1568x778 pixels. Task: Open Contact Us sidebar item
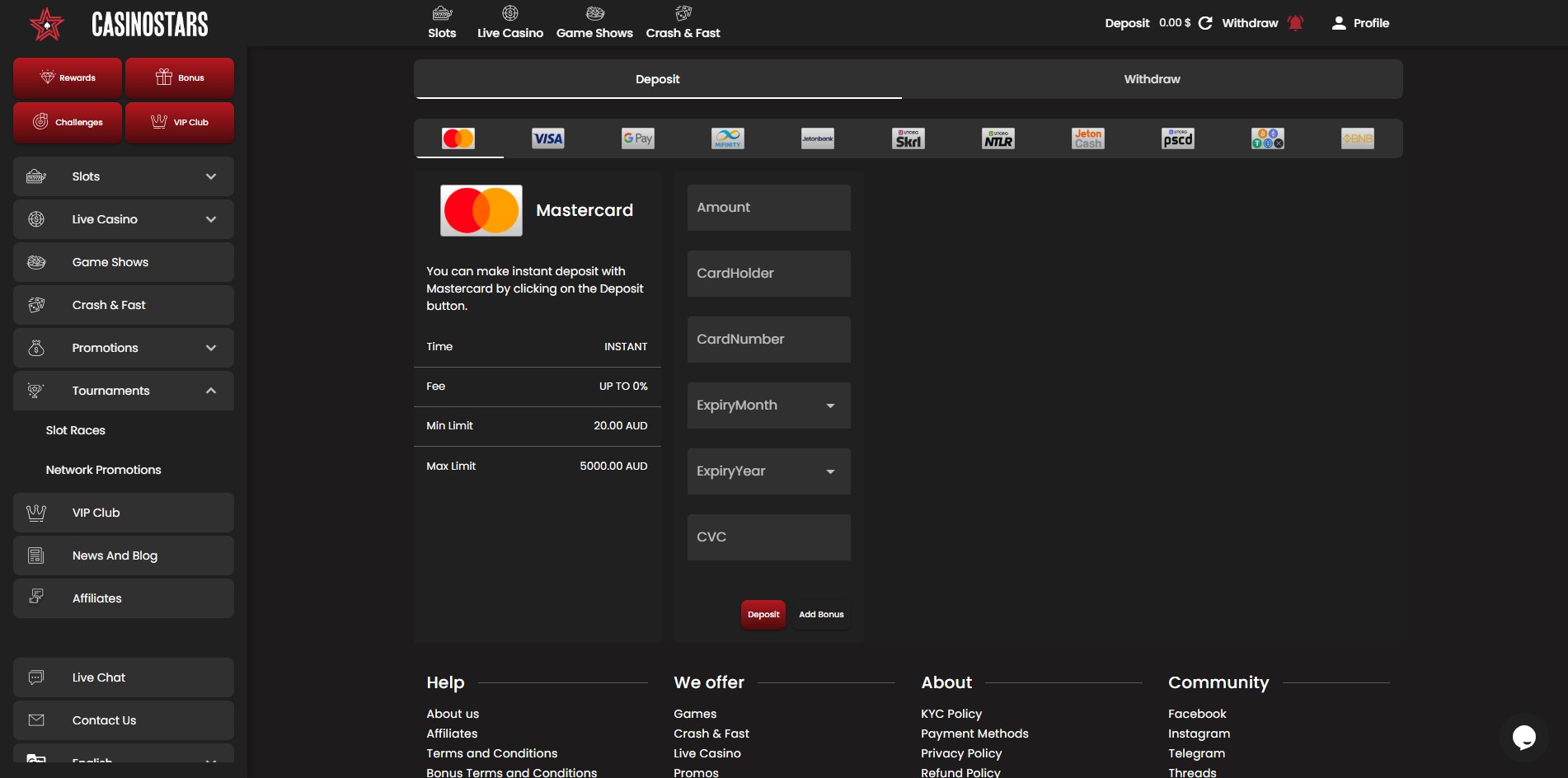(x=124, y=720)
